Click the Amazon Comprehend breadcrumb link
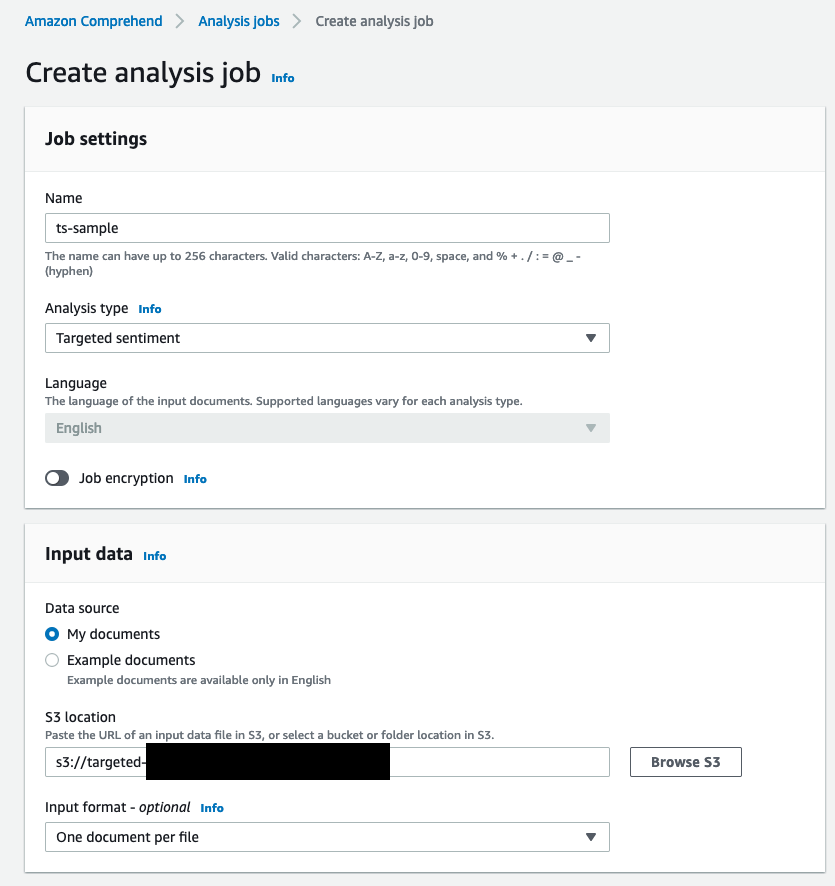Screen dimensions: 835x886 pos(94,21)
